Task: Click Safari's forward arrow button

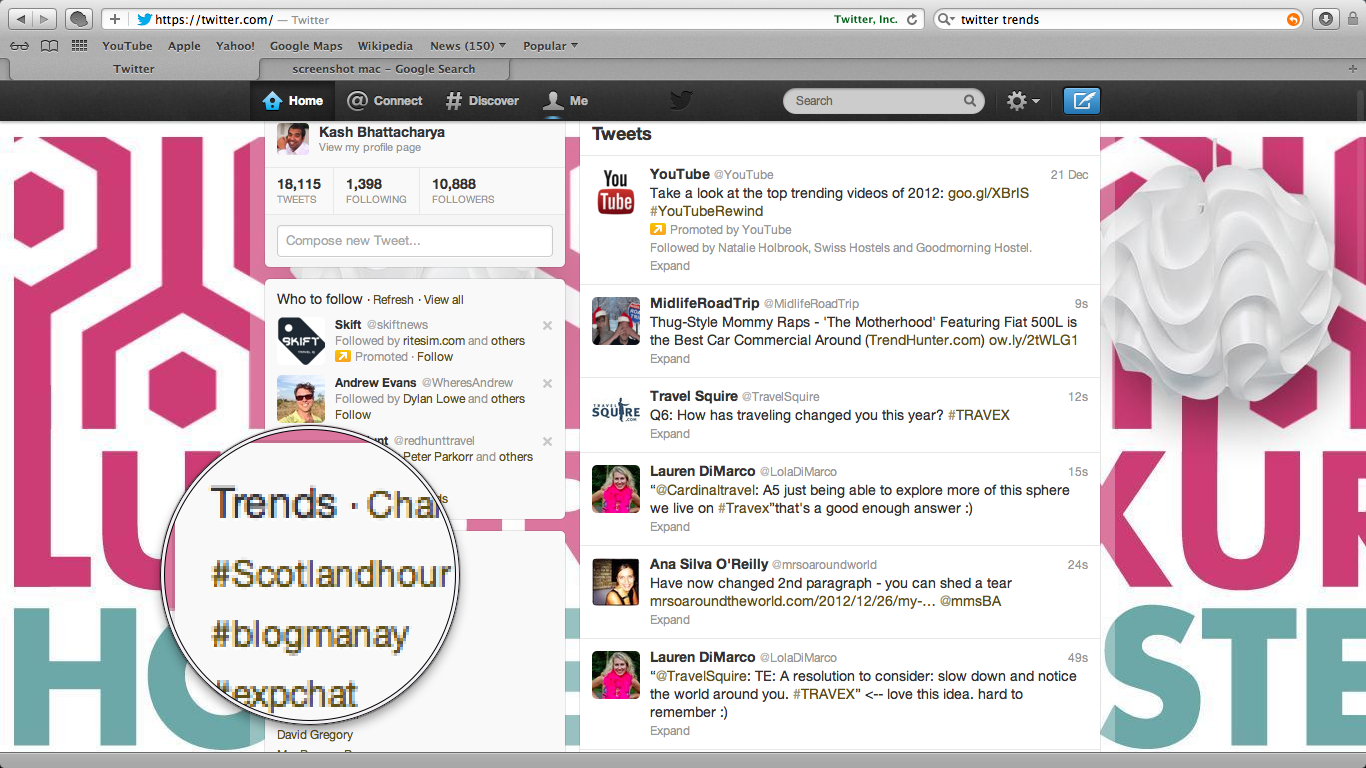Action: coord(45,19)
